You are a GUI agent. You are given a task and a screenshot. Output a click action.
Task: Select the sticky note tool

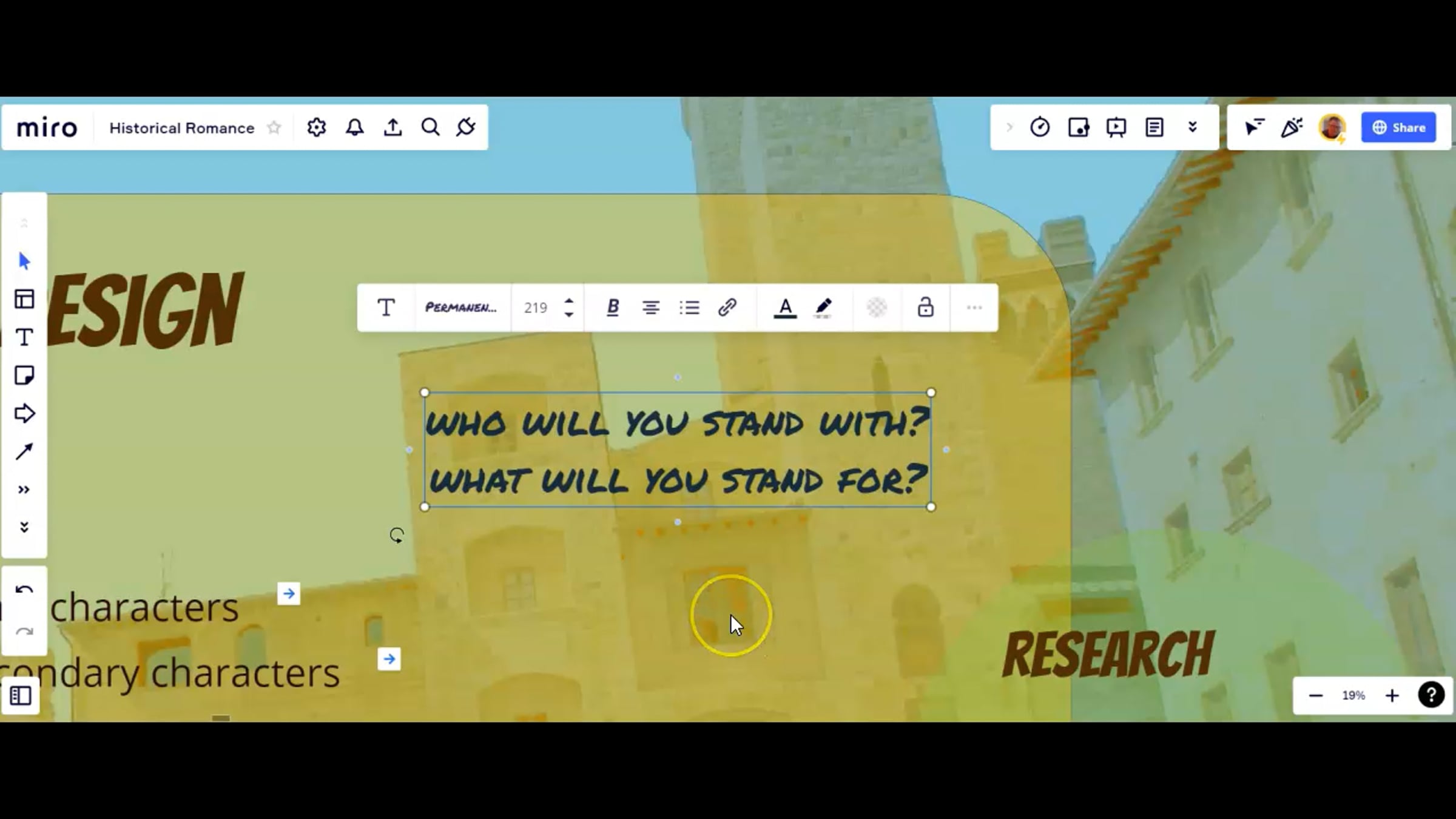pyautogui.click(x=24, y=376)
